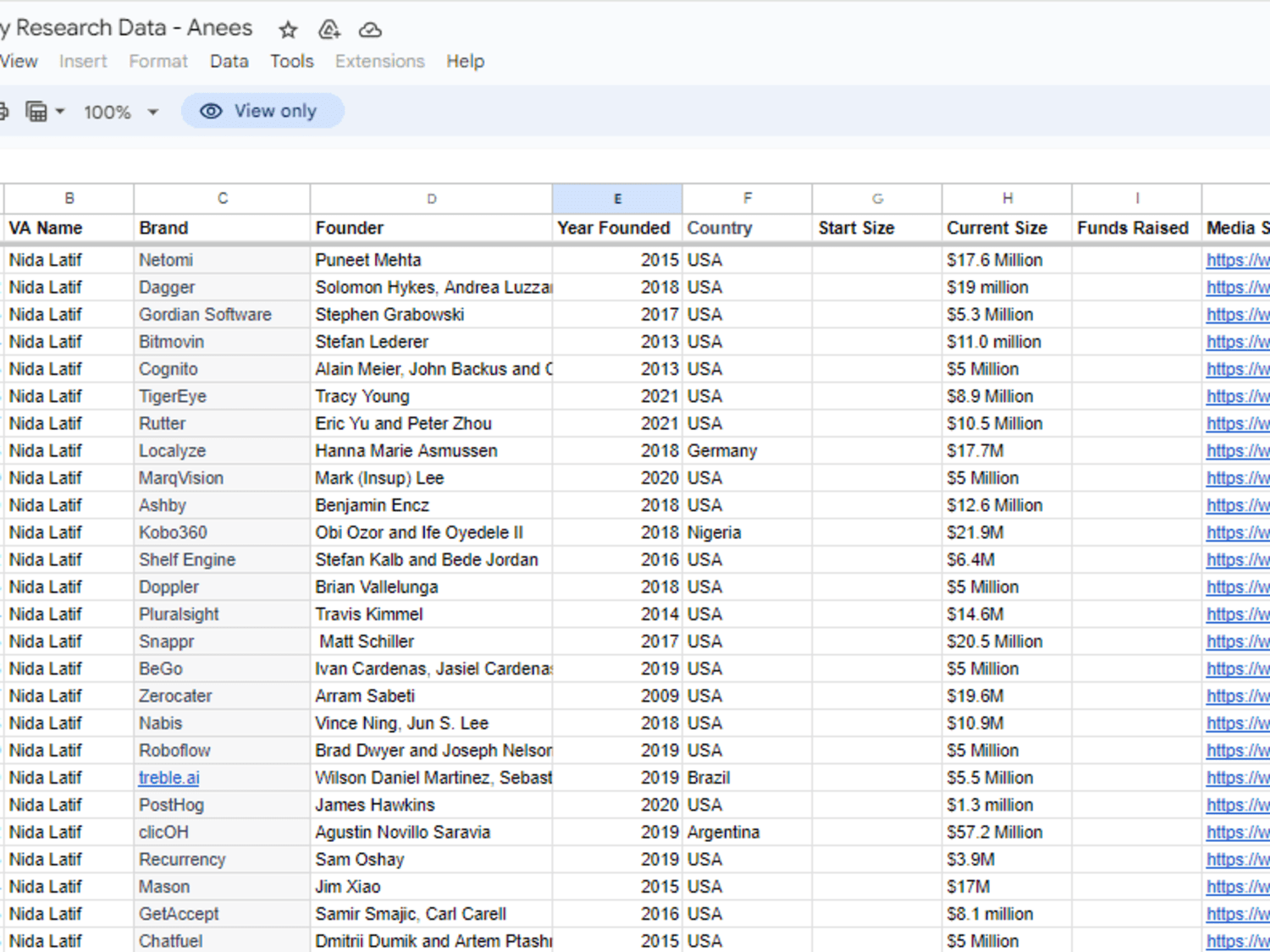Open the Data menu
Screen dimensions: 1270x952
229,61
